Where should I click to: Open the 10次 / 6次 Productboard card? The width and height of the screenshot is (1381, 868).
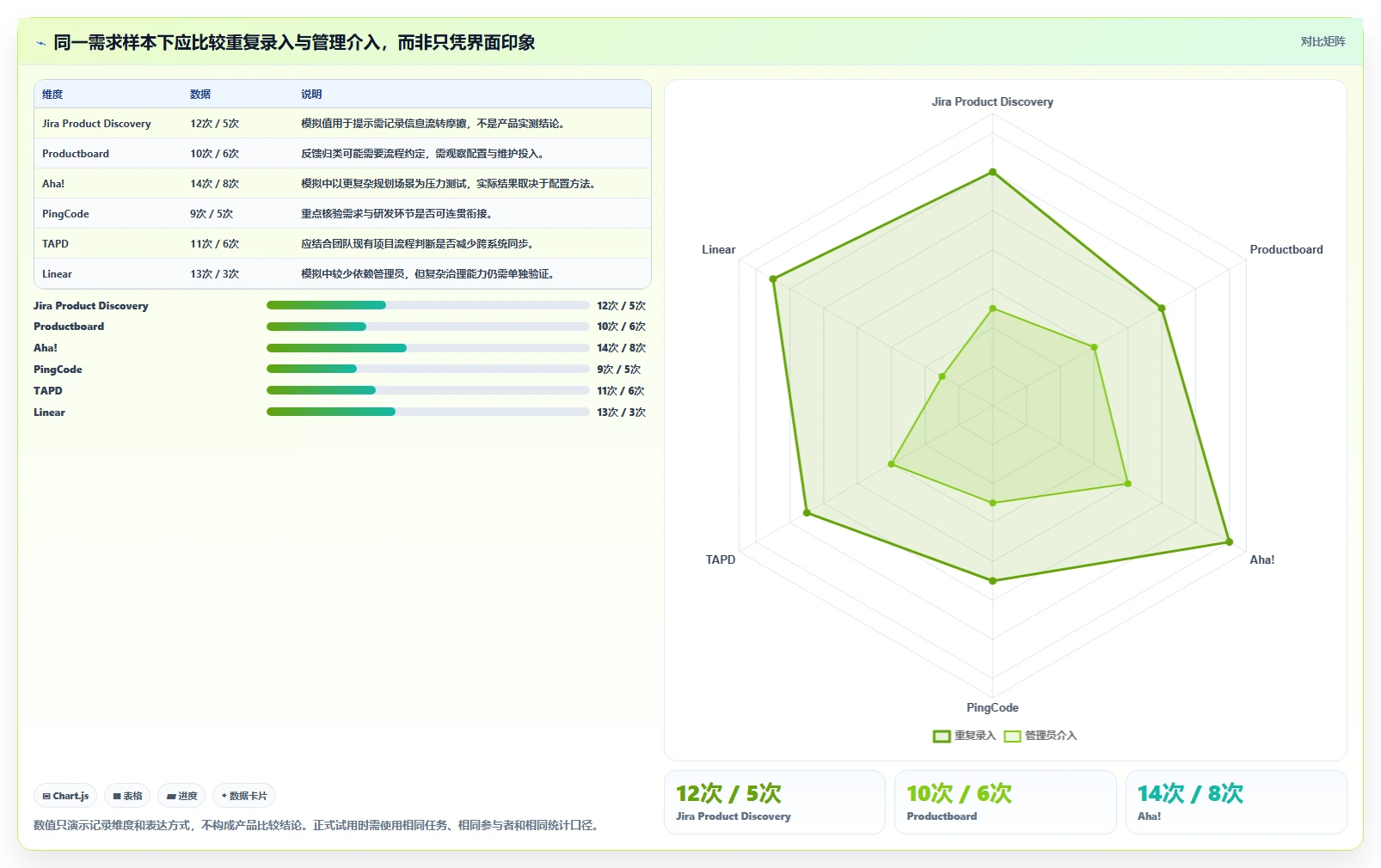[1005, 802]
